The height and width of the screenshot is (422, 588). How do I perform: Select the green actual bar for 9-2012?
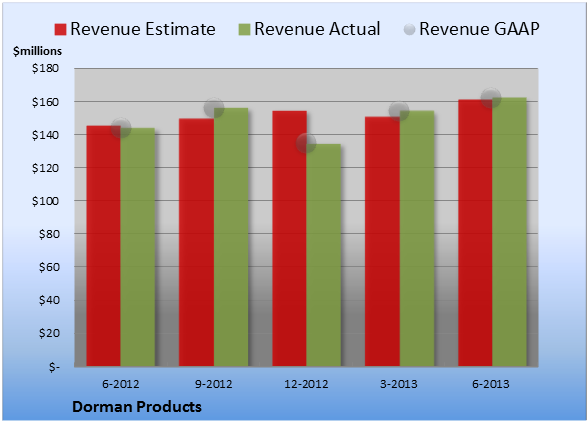(x=231, y=237)
